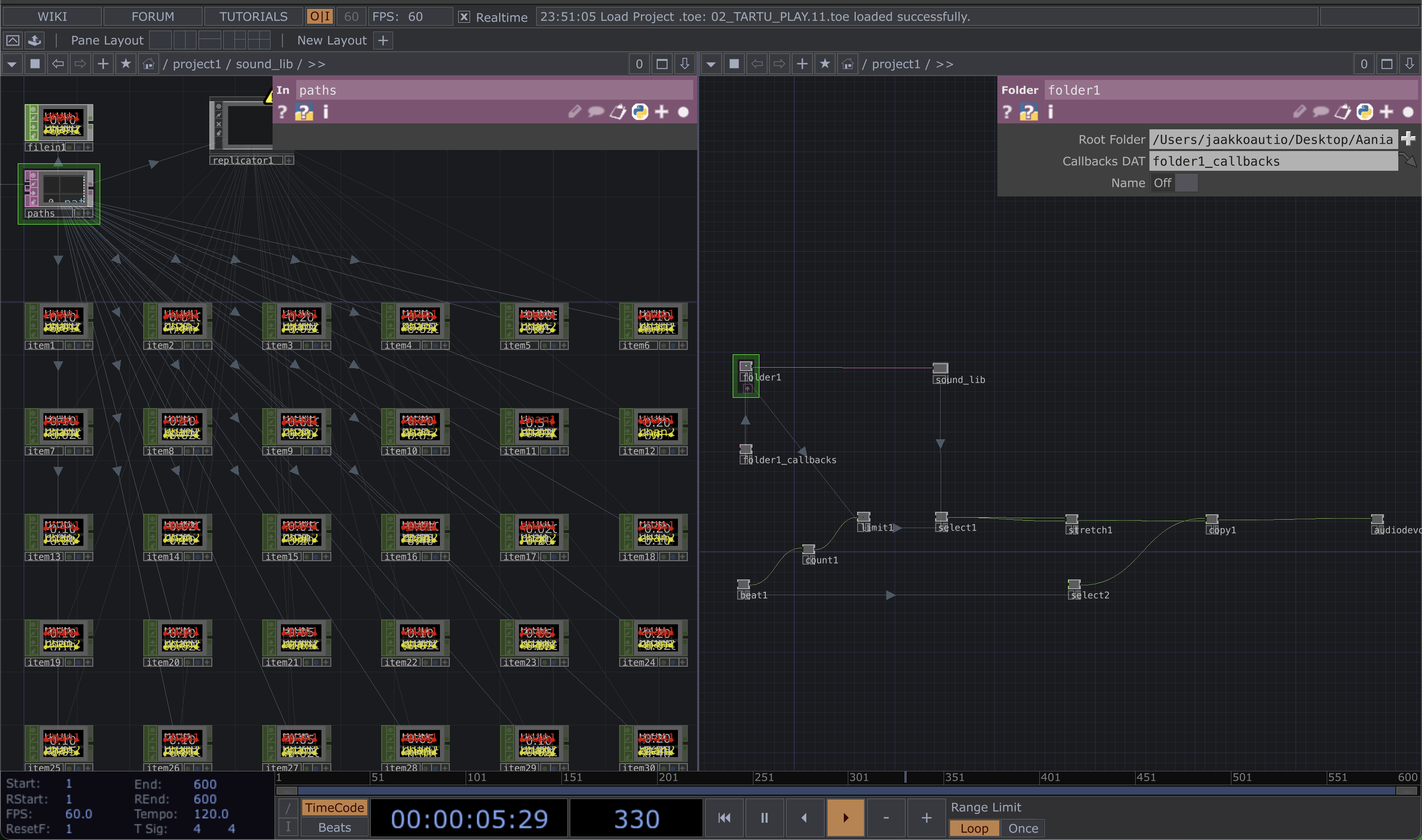
Task: Toggle the Realtime checkbox
Action: (x=464, y=17)
